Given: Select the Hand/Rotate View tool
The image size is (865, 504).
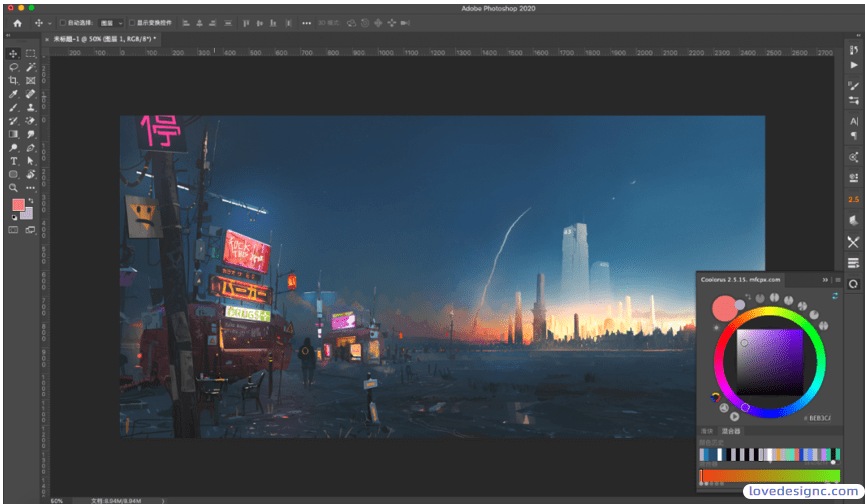Looking at the screenshot, I should (x=30, y=174).
